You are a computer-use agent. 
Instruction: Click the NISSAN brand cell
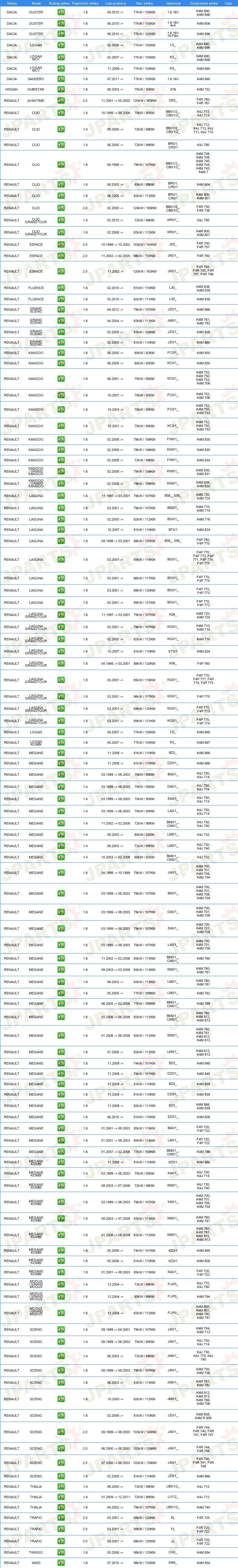click(x=12, y=89)
